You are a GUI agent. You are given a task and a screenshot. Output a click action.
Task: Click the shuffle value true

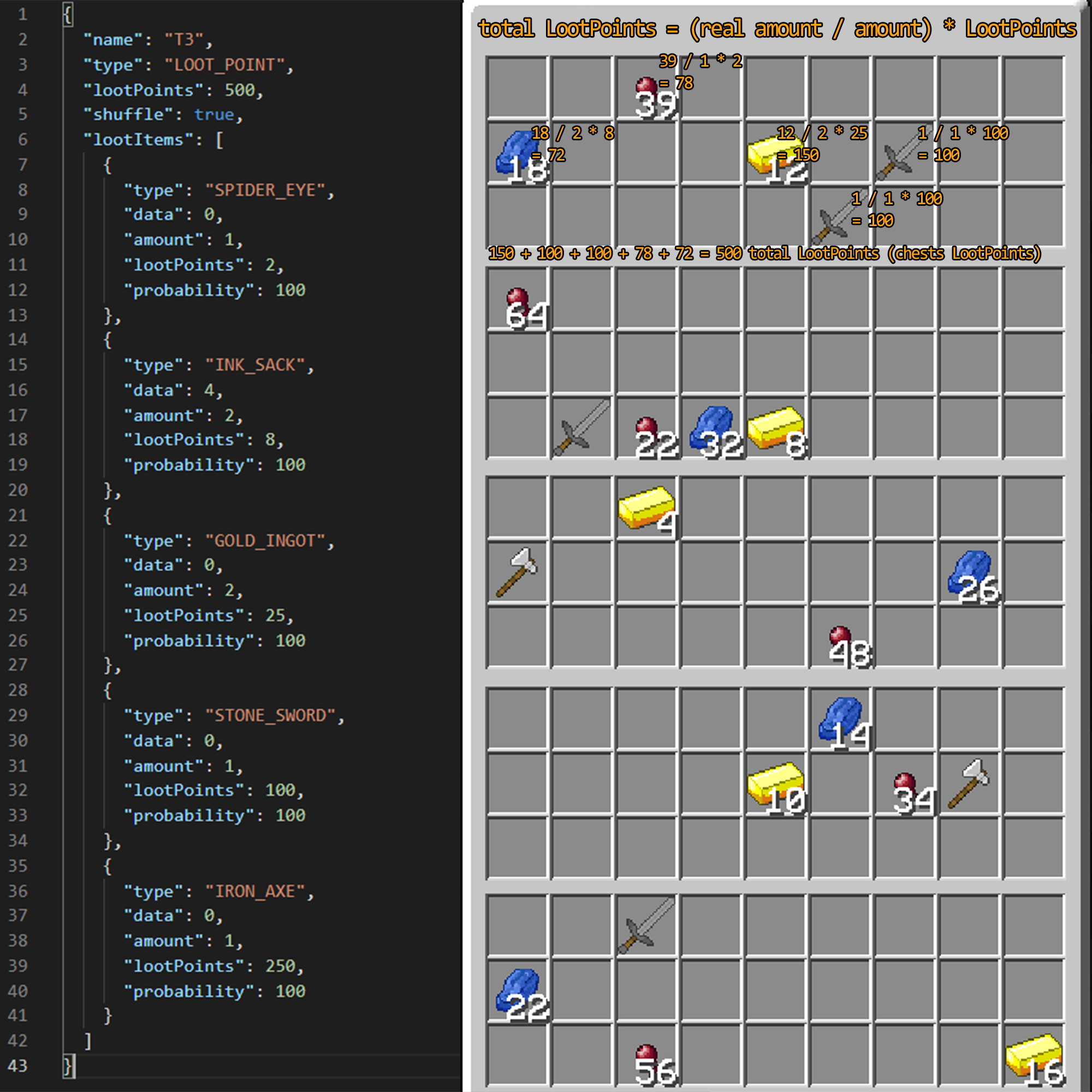click(214, 115)
